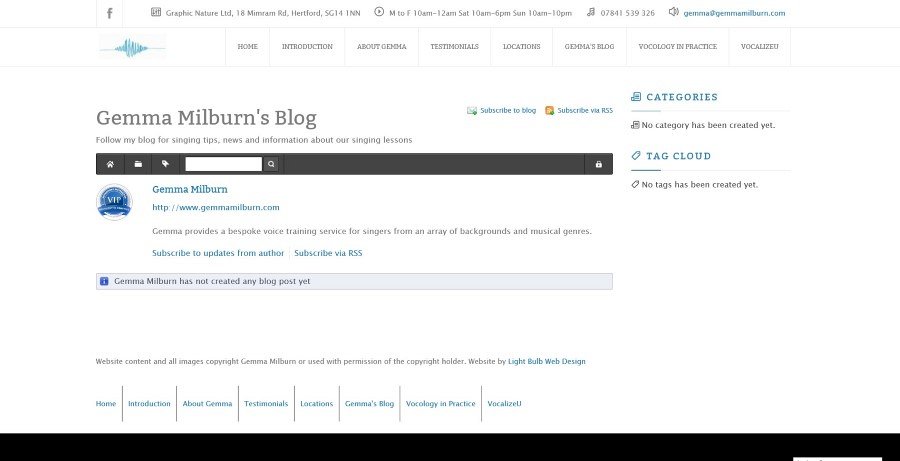Open the blog tags icon
This screenshot has width=900, height=461.
[x=165, y=164]
